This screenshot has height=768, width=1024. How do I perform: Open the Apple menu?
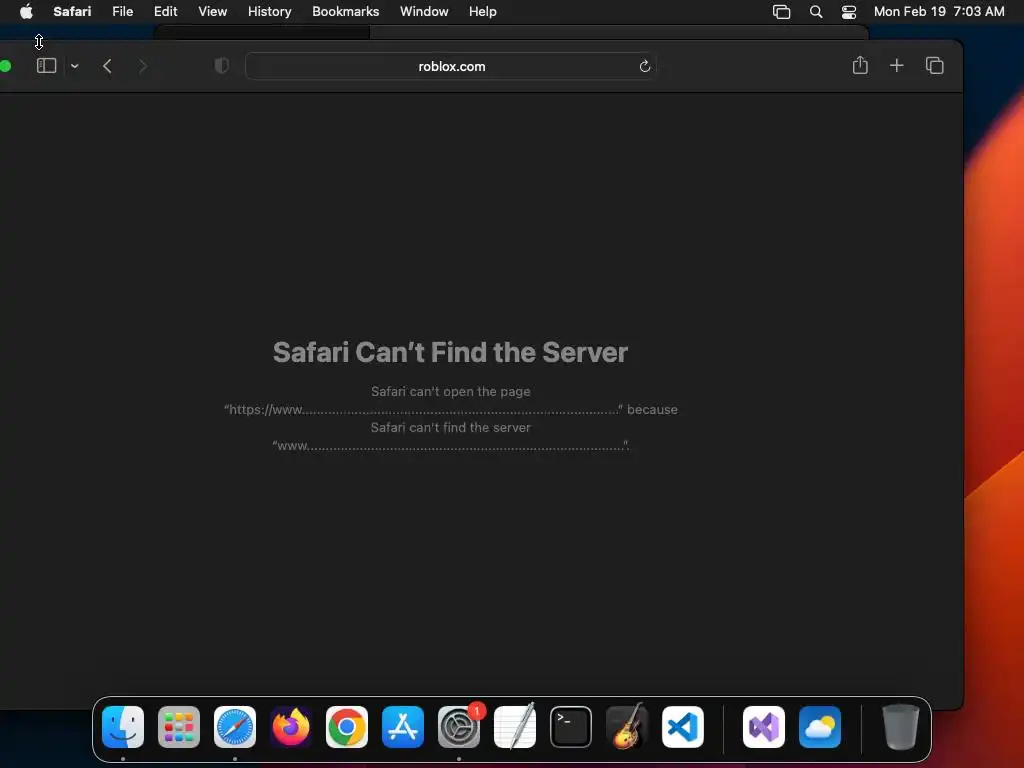(x=26, y=11)
